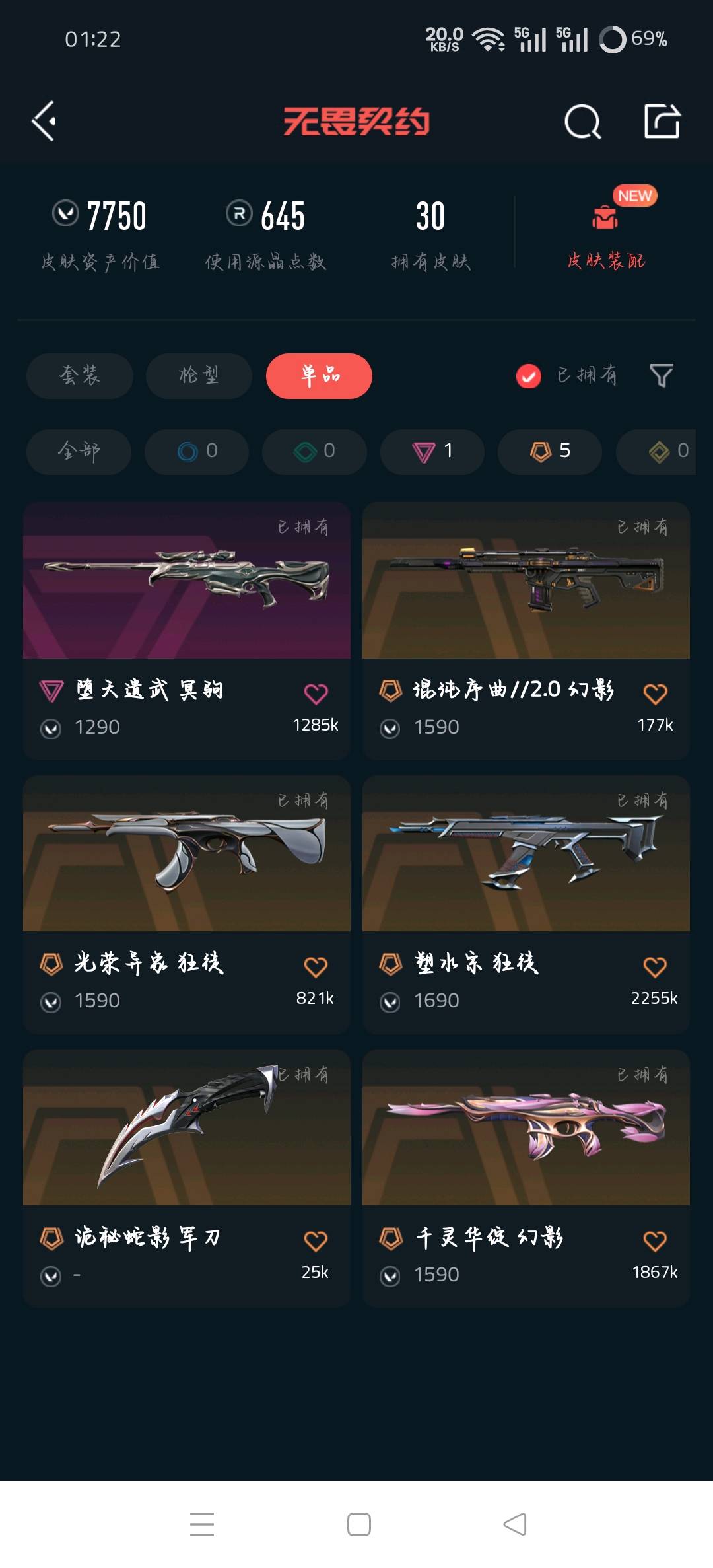Filter by blue circle tier showing 0
Viewport: 713px width, 1568px height.
pyautogui.click(x=197, y=452)
